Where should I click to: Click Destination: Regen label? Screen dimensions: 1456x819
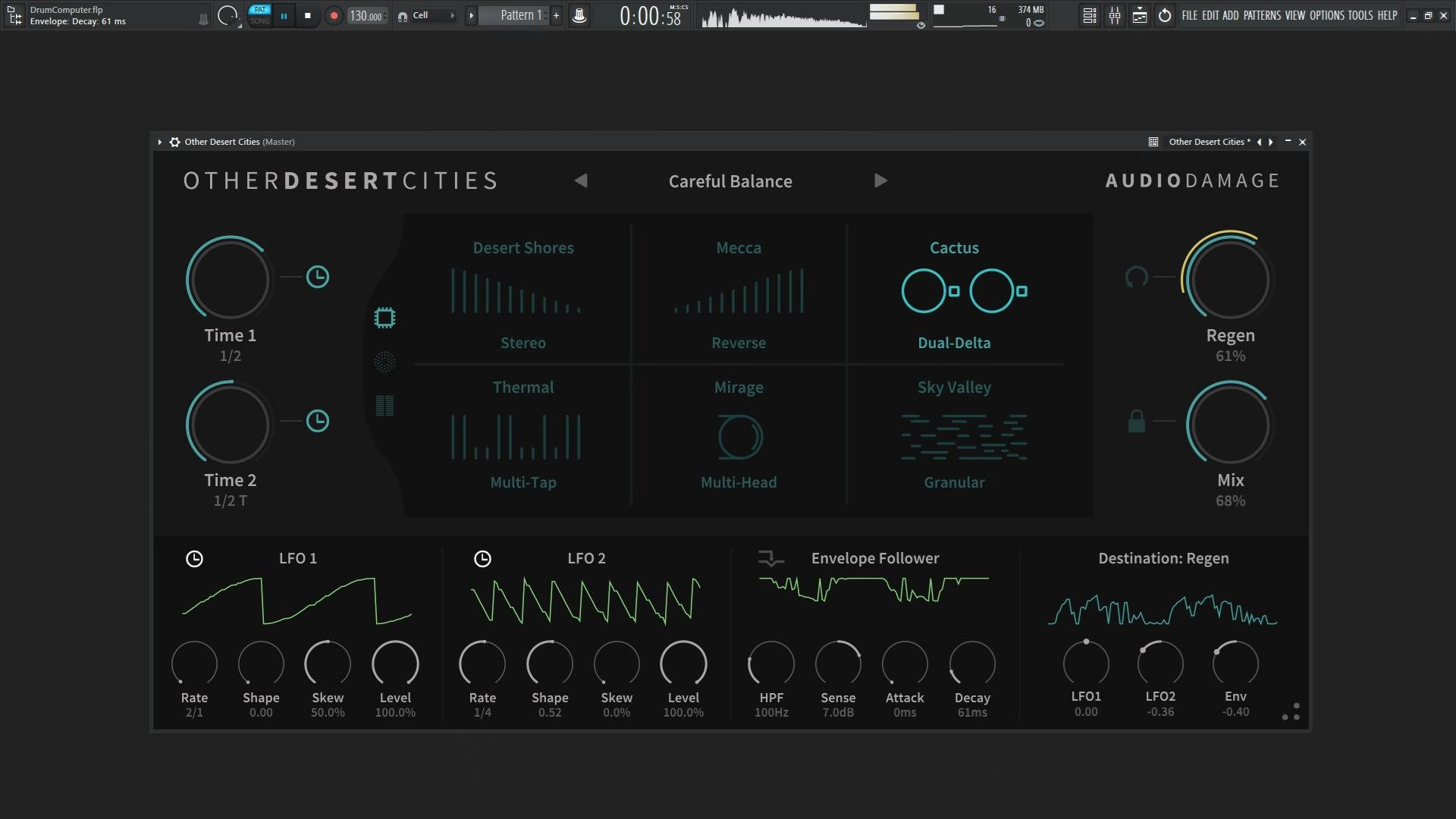tap(1163, 558)
